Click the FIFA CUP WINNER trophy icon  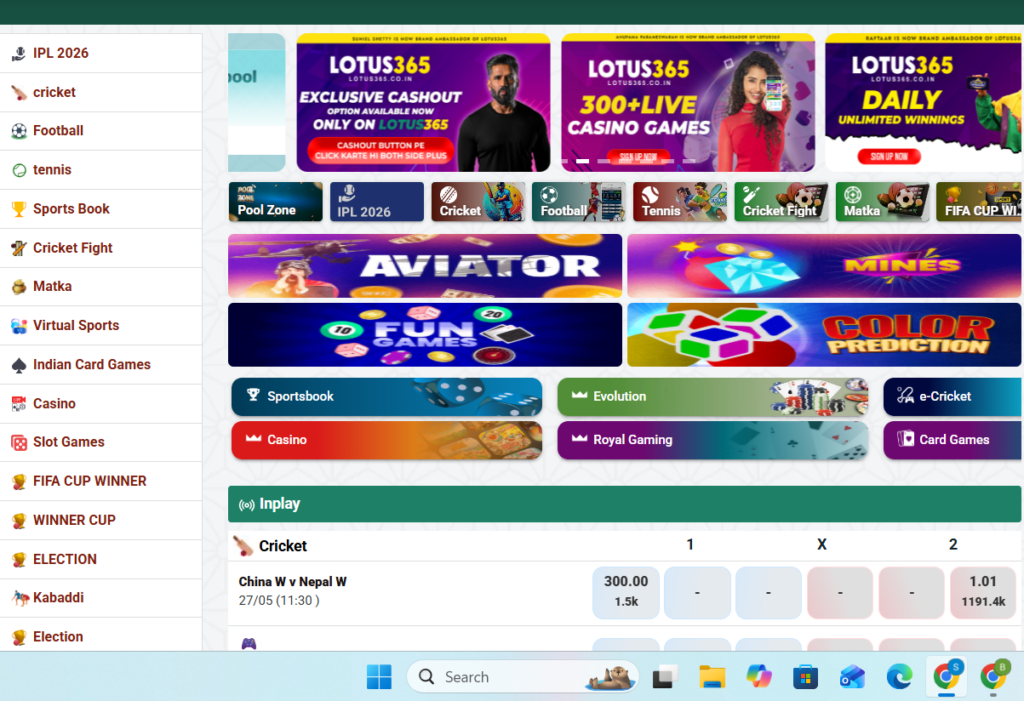click(x=19, y=482)
